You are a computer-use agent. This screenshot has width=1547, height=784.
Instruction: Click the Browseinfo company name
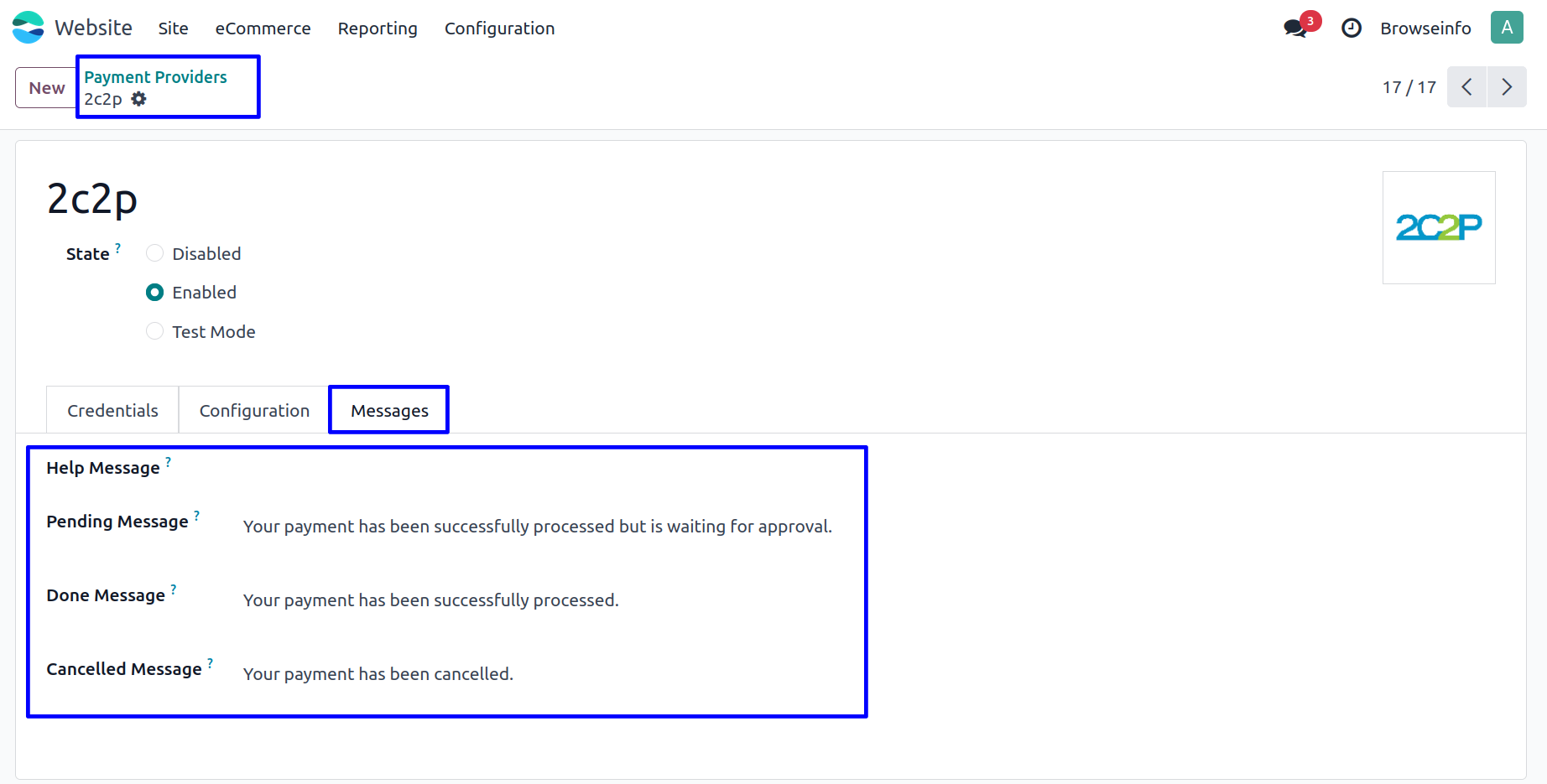pos(1425,29)
